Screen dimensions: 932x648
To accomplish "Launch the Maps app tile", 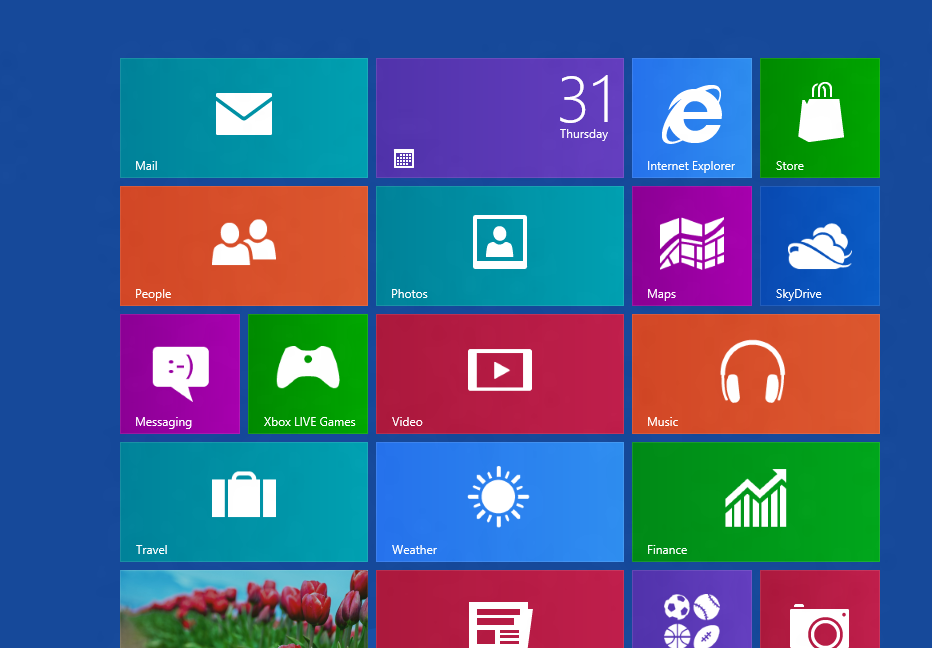I will coord(691,245).
